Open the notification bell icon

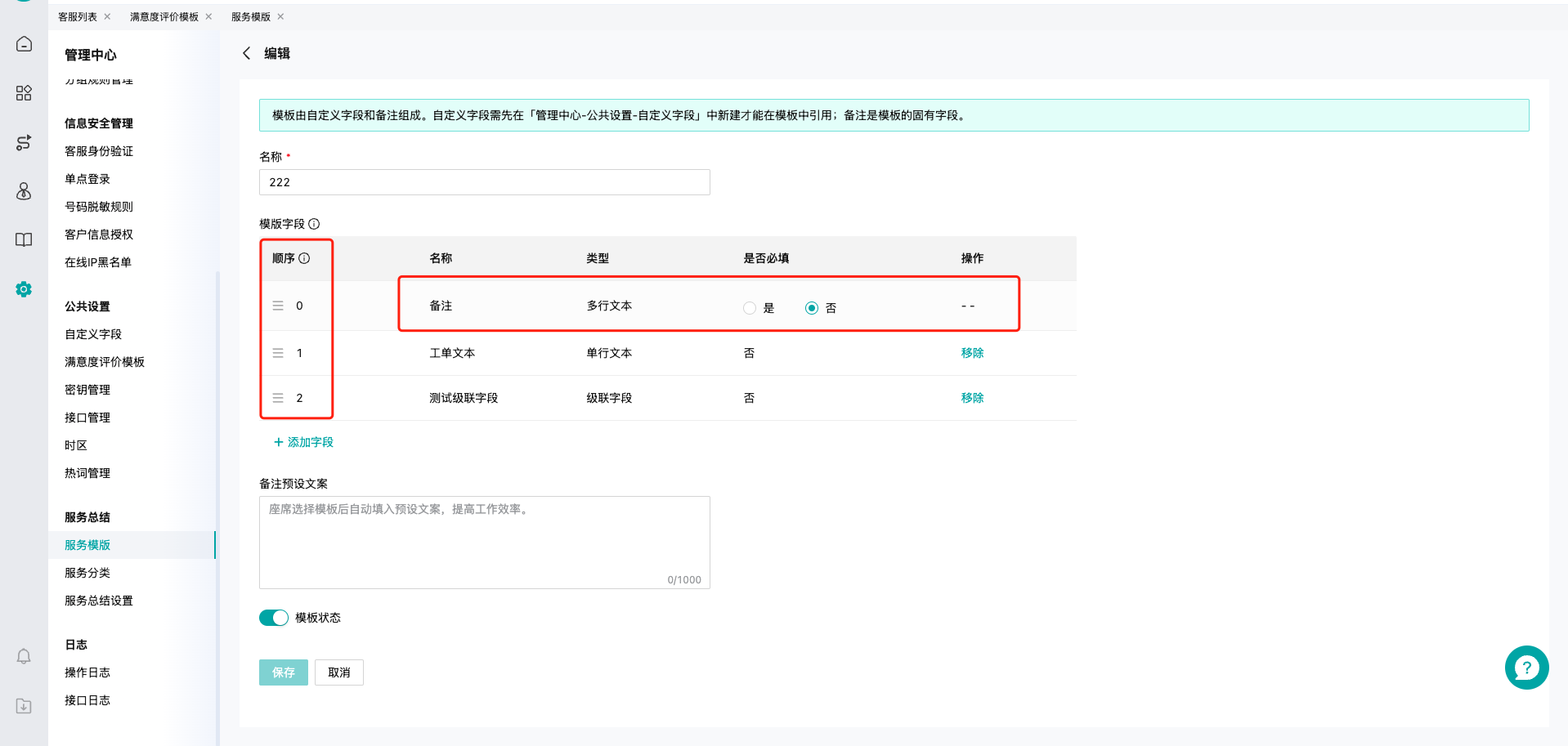tap(24, 656)
